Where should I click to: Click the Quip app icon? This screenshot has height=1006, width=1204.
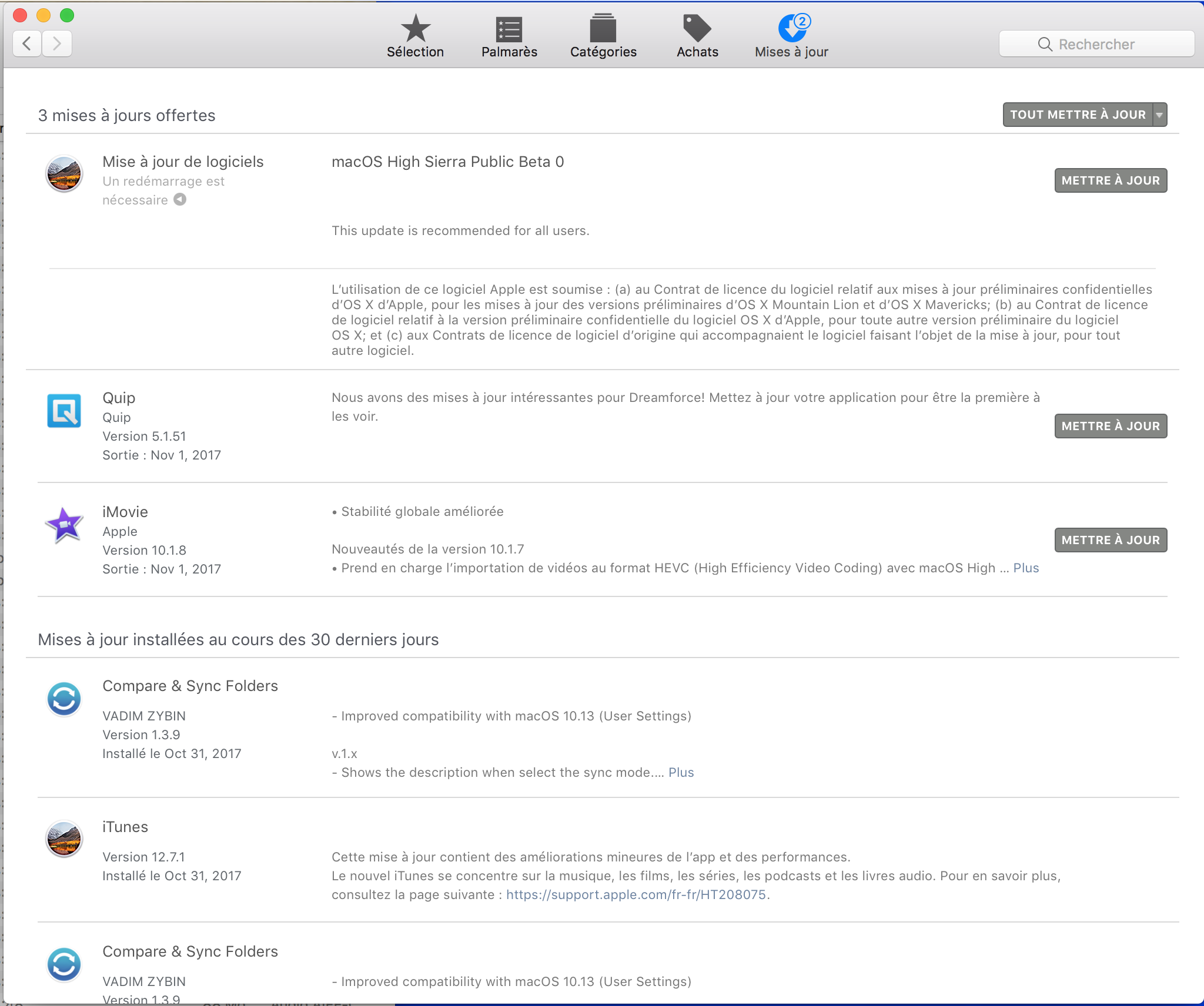[x=64, y=410]
